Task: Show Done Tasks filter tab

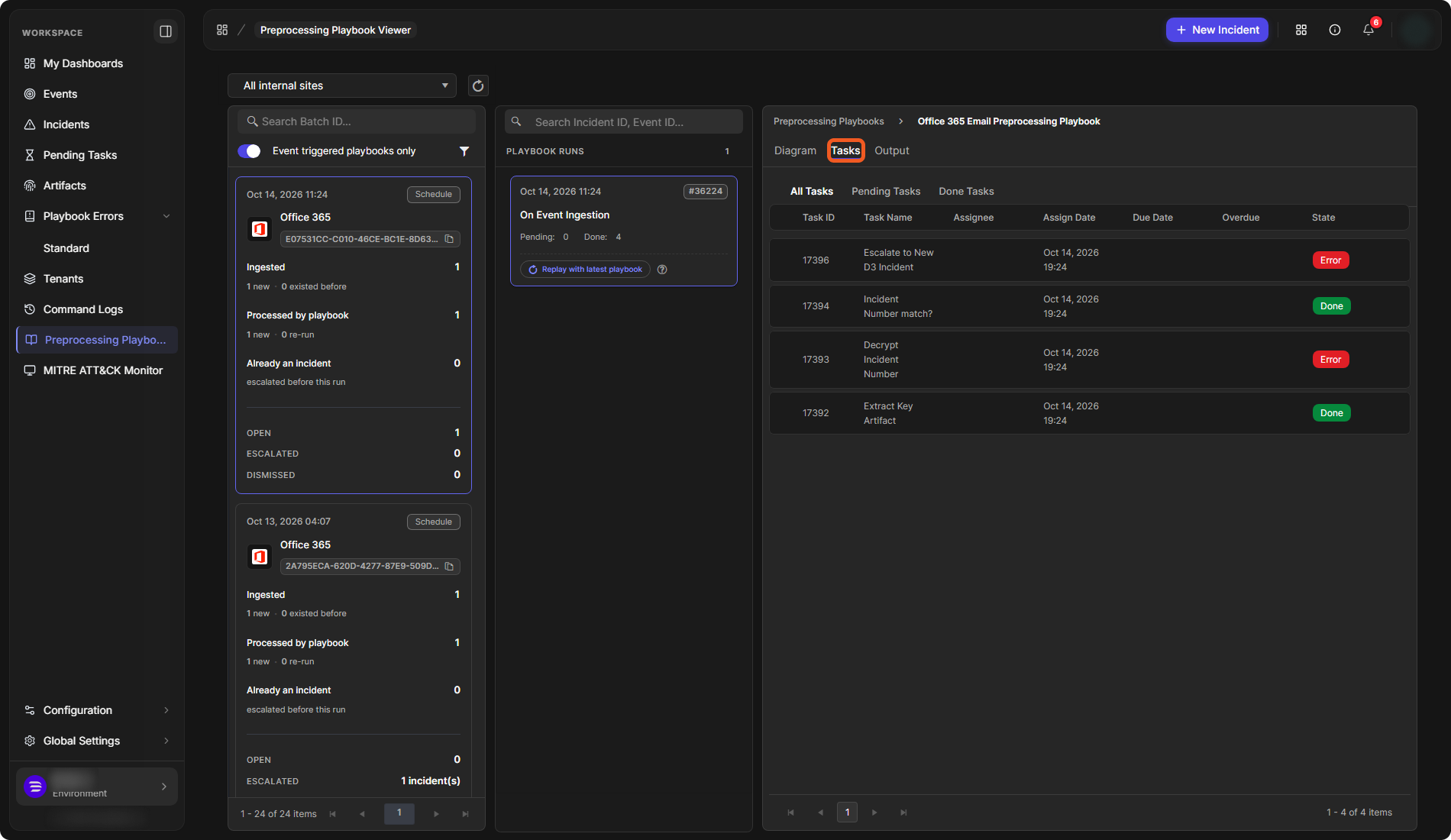Action: (966, 192)
